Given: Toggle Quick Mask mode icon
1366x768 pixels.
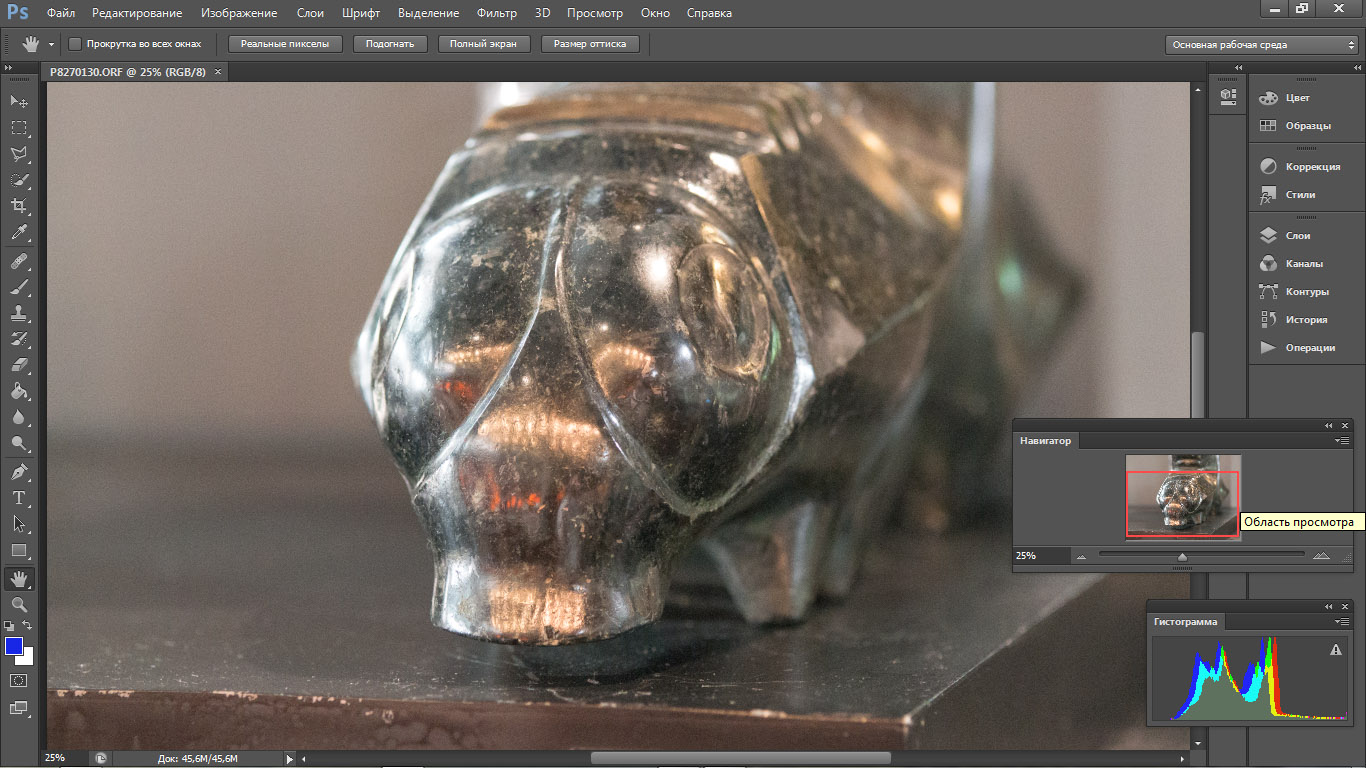Looking at the screenshot, I should pos(19,680).
